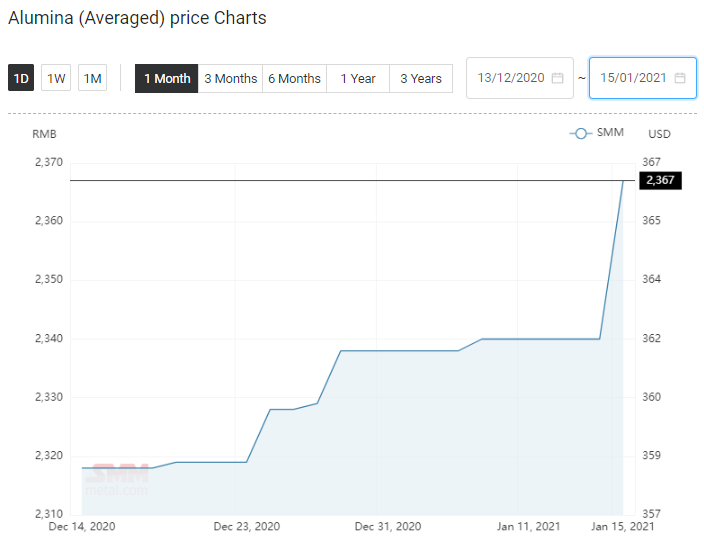
Task: Click the Dec 31, 2020 axis label
Action: (388, 526)
